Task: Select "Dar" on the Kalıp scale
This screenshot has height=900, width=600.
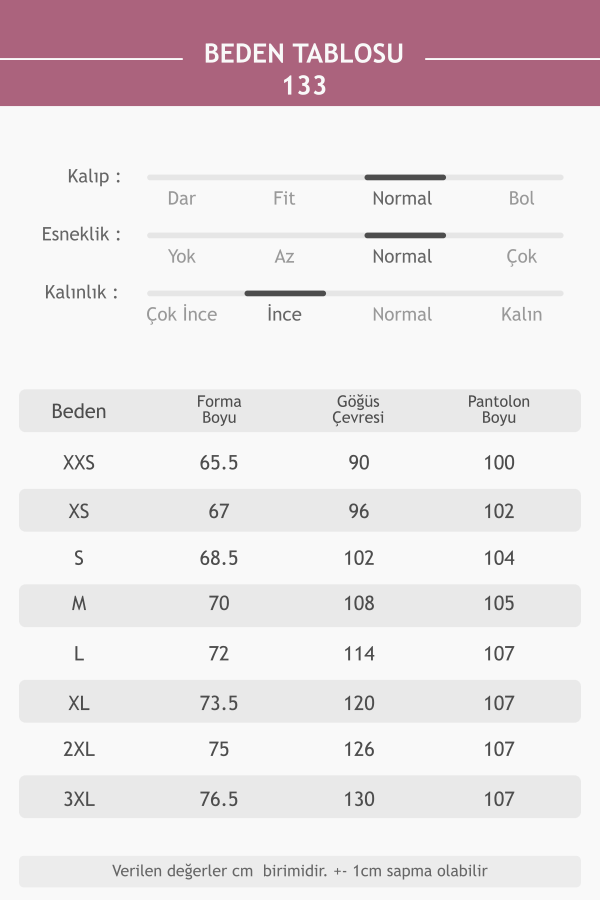Action: [181, 198]
